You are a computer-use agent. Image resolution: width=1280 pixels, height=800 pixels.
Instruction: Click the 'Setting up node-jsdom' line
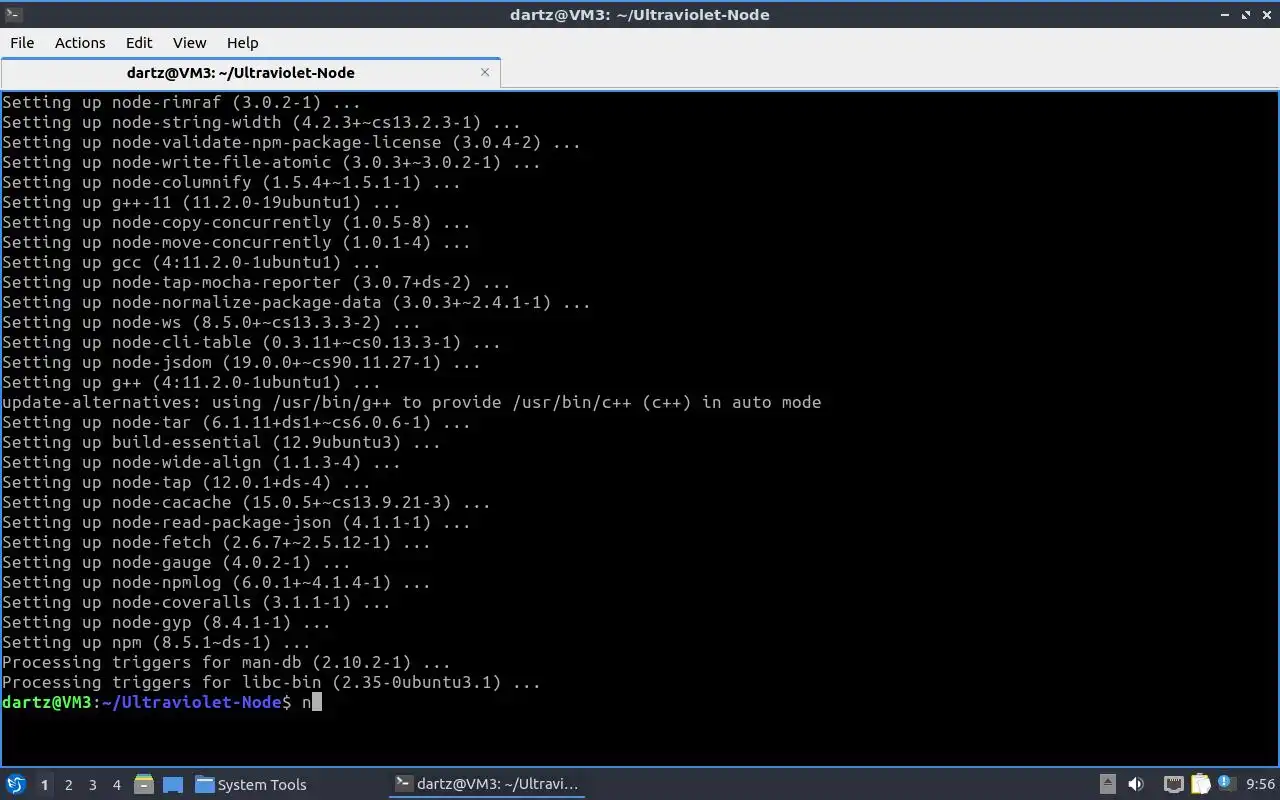coord(241,362)
